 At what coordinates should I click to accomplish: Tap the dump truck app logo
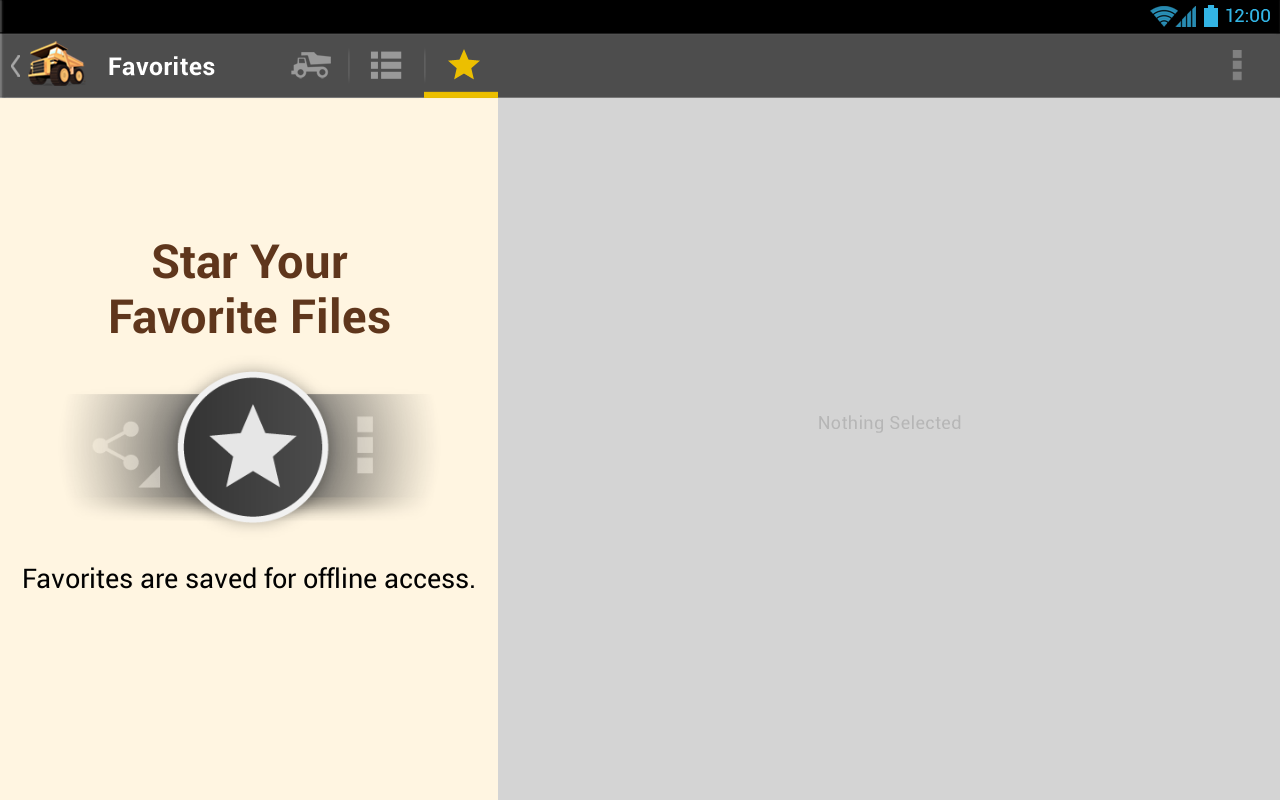pyautogui.click(x=56, y=65)
